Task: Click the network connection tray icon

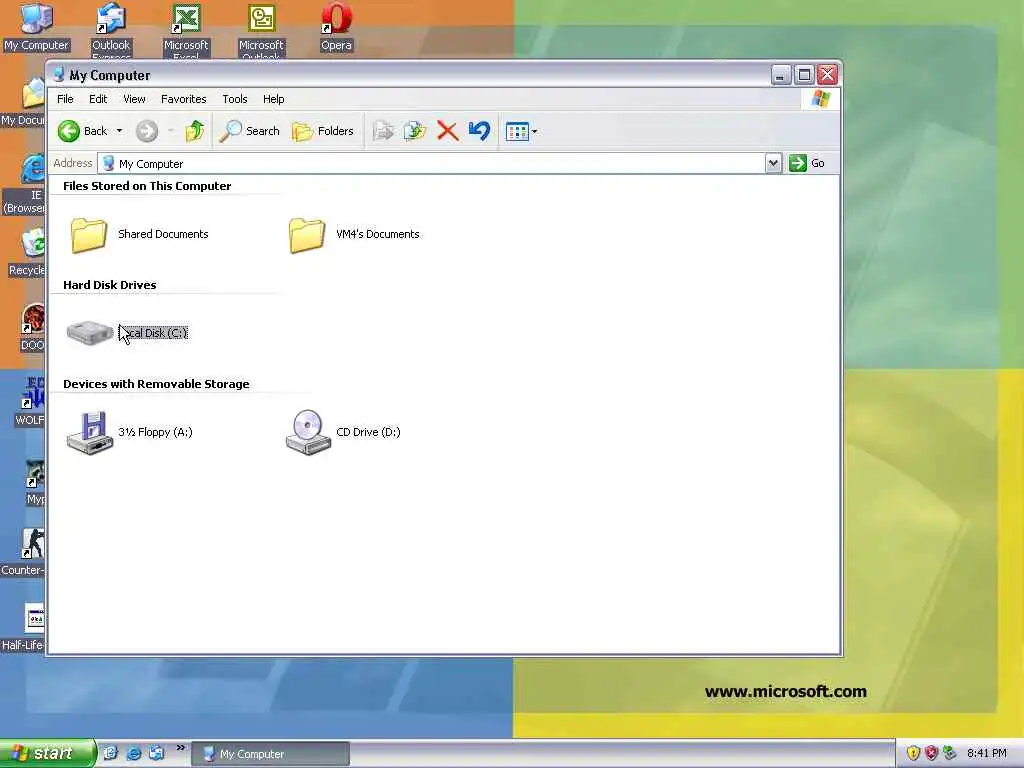Action: point(950,754)
